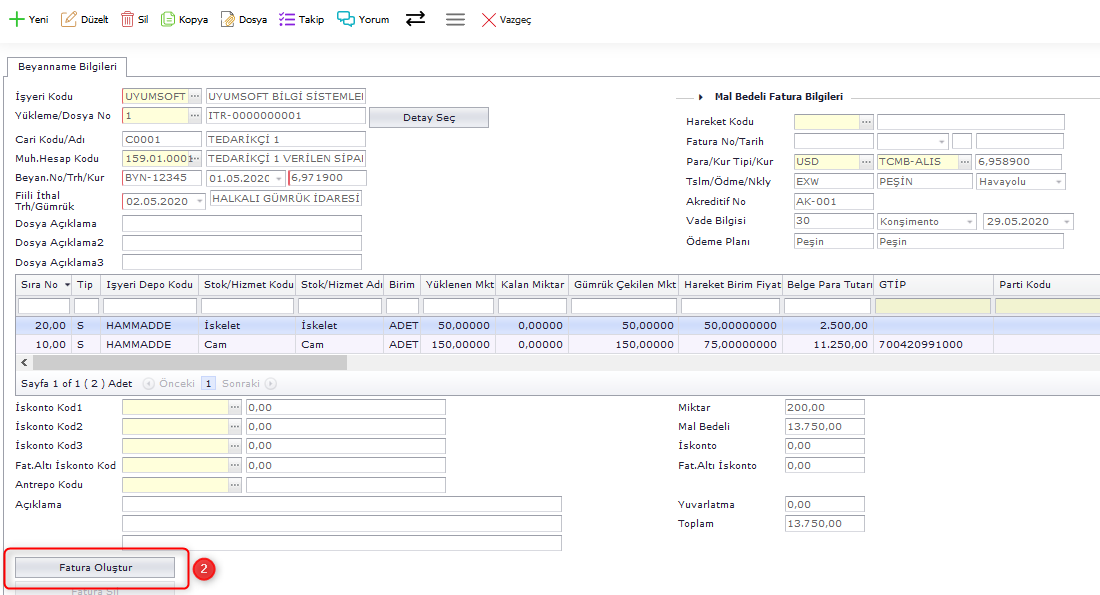Open the Konşimento dropdown
The image size is (1100, 595).
(969, 222)
